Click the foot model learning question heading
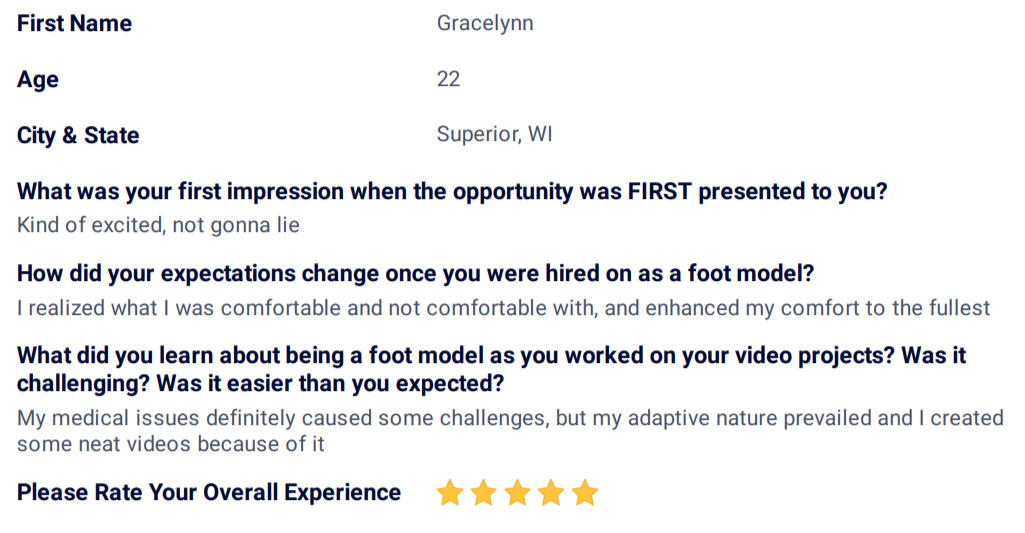The height and width of the screenshot is (533, 1025). [x=492, y=369]
